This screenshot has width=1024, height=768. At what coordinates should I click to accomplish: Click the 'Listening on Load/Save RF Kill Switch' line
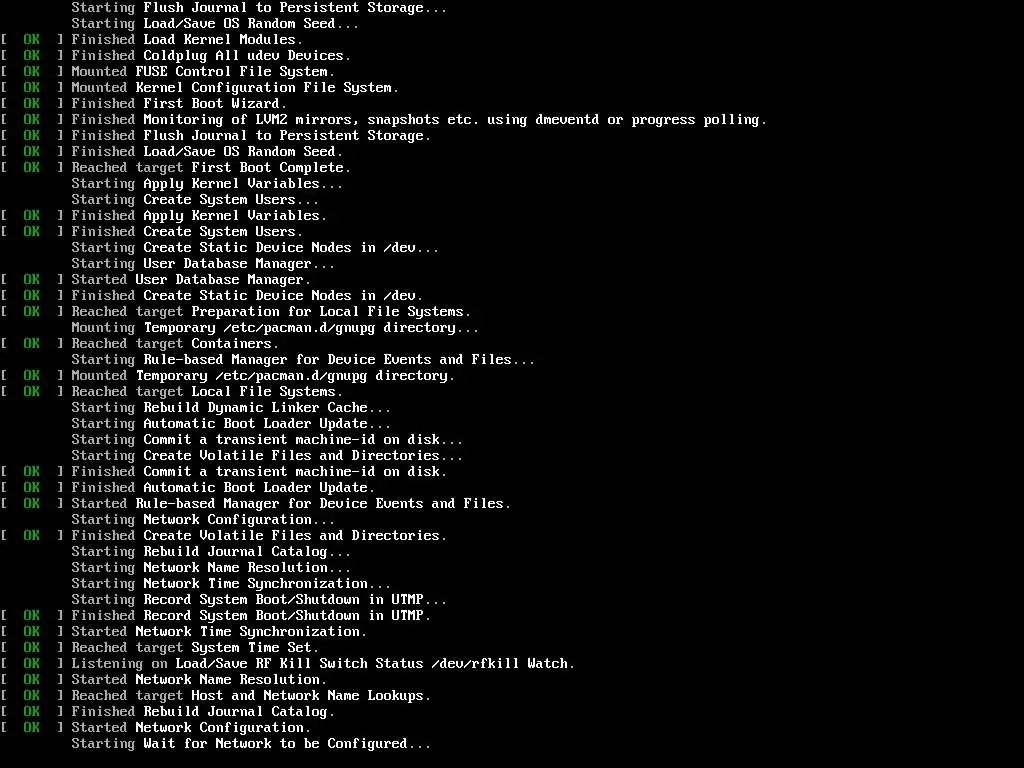coord(288,664)
